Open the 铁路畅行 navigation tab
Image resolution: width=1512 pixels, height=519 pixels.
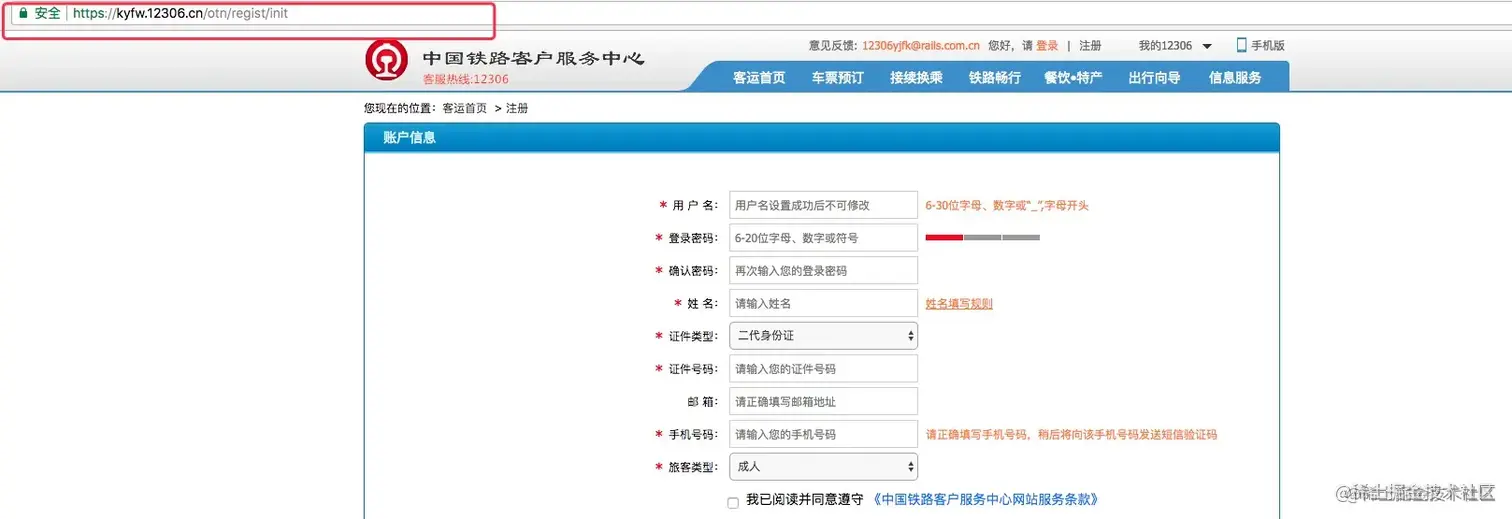[x=995, y=77]
